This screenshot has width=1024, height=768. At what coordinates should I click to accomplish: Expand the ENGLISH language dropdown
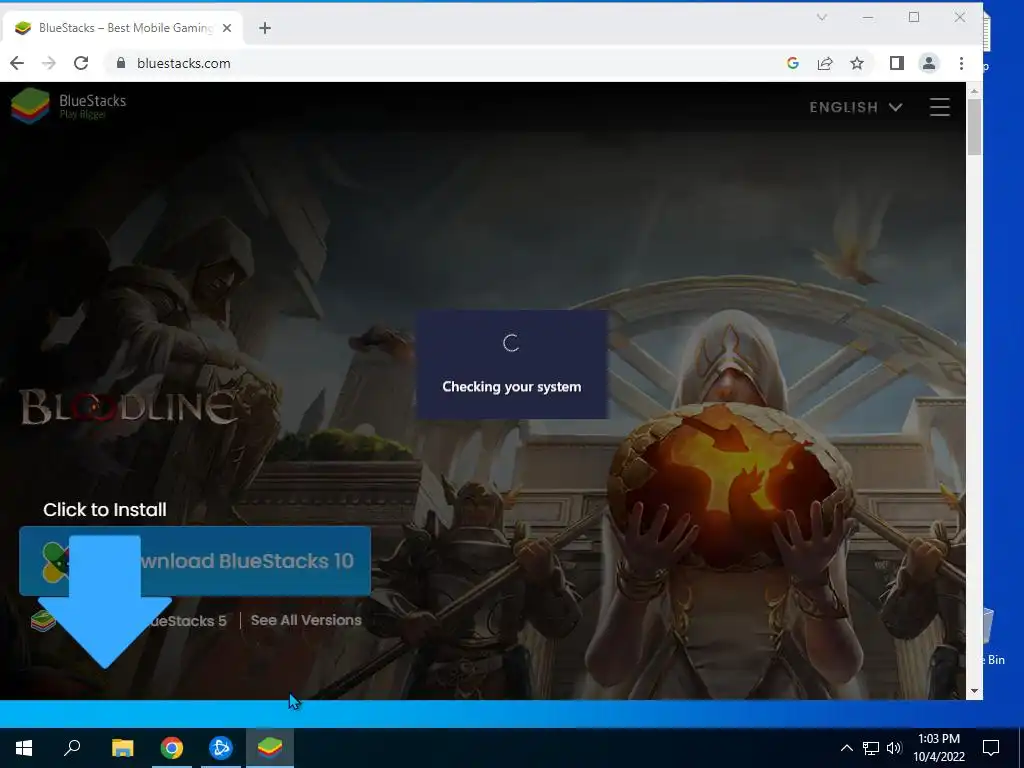tap(856, 107)
